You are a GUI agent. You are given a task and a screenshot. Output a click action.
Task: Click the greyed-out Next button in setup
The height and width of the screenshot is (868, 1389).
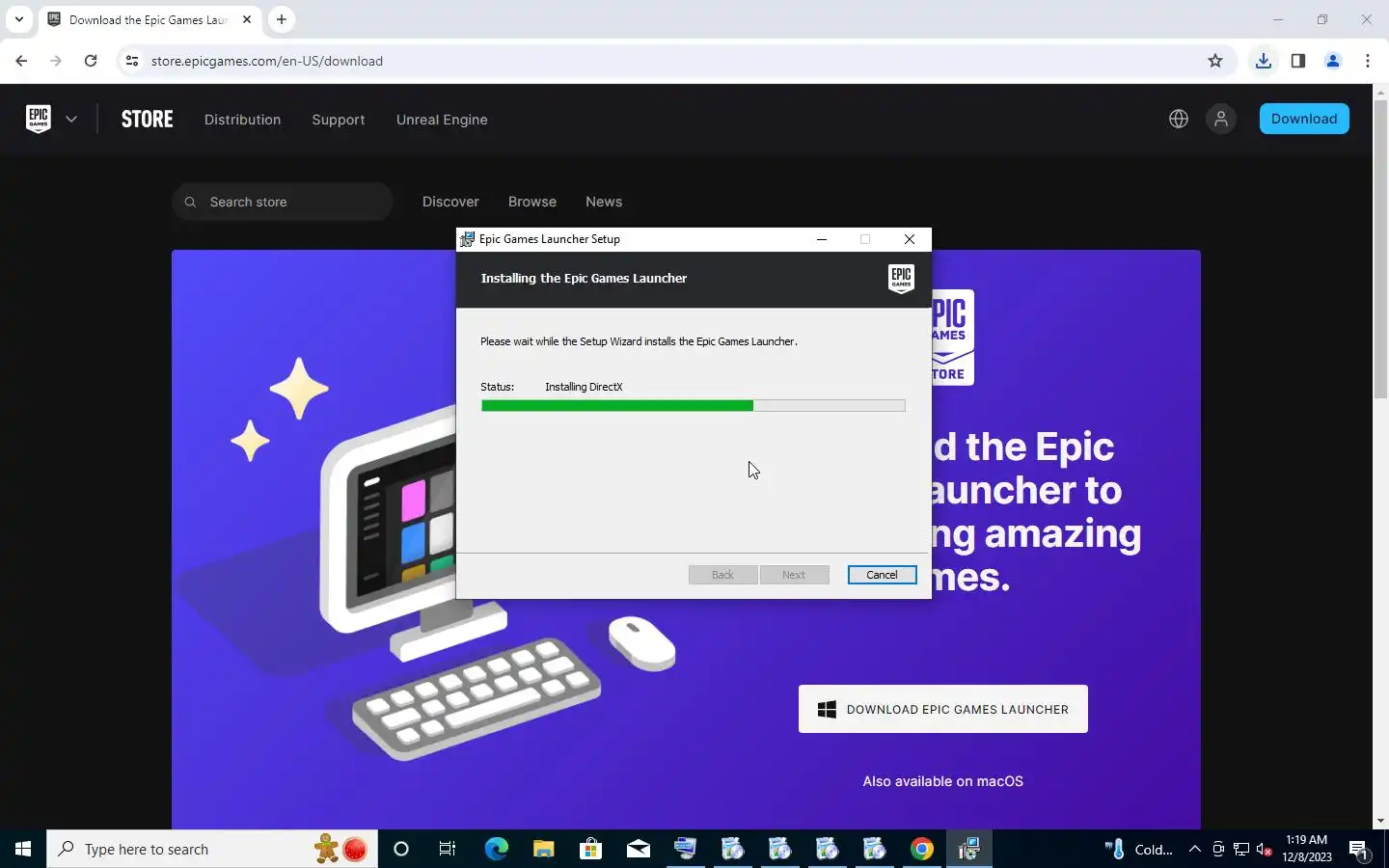coord(794,575)
